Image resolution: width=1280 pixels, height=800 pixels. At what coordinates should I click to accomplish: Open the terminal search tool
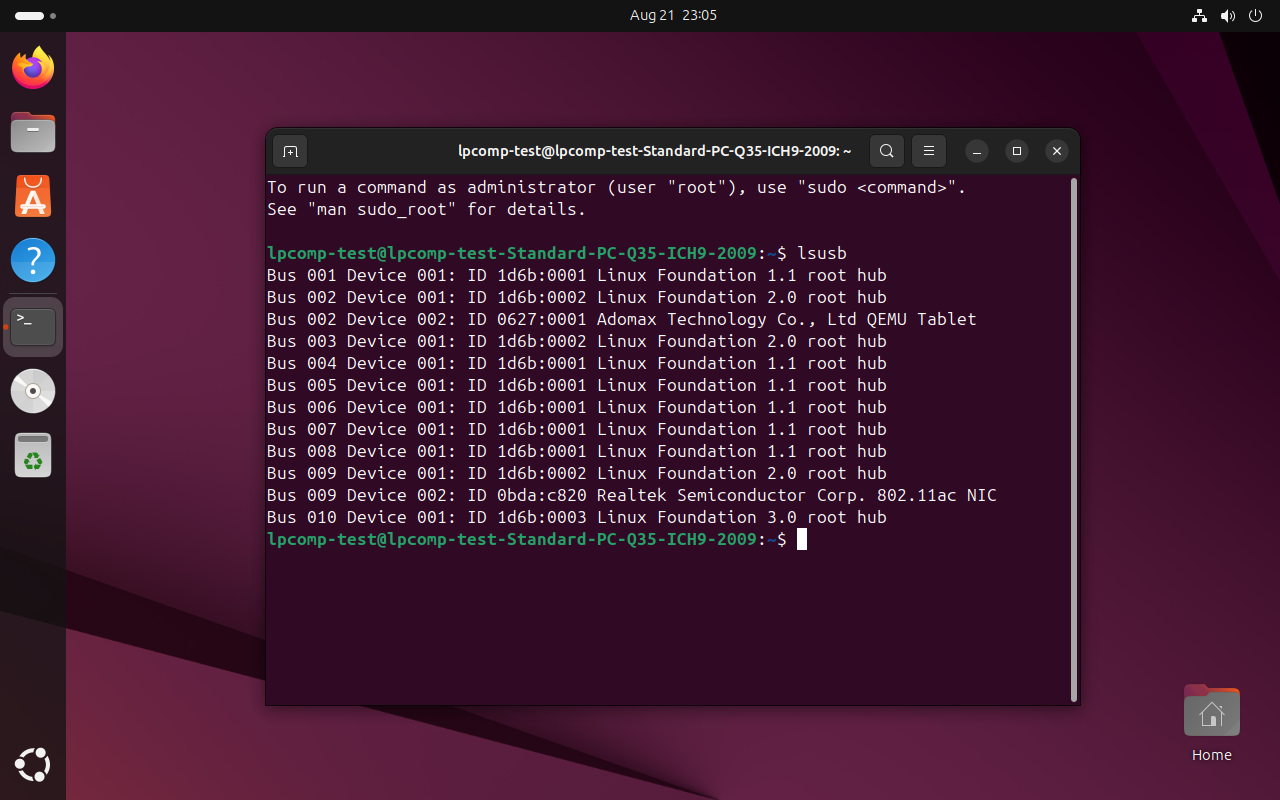(x=887, y=151)
